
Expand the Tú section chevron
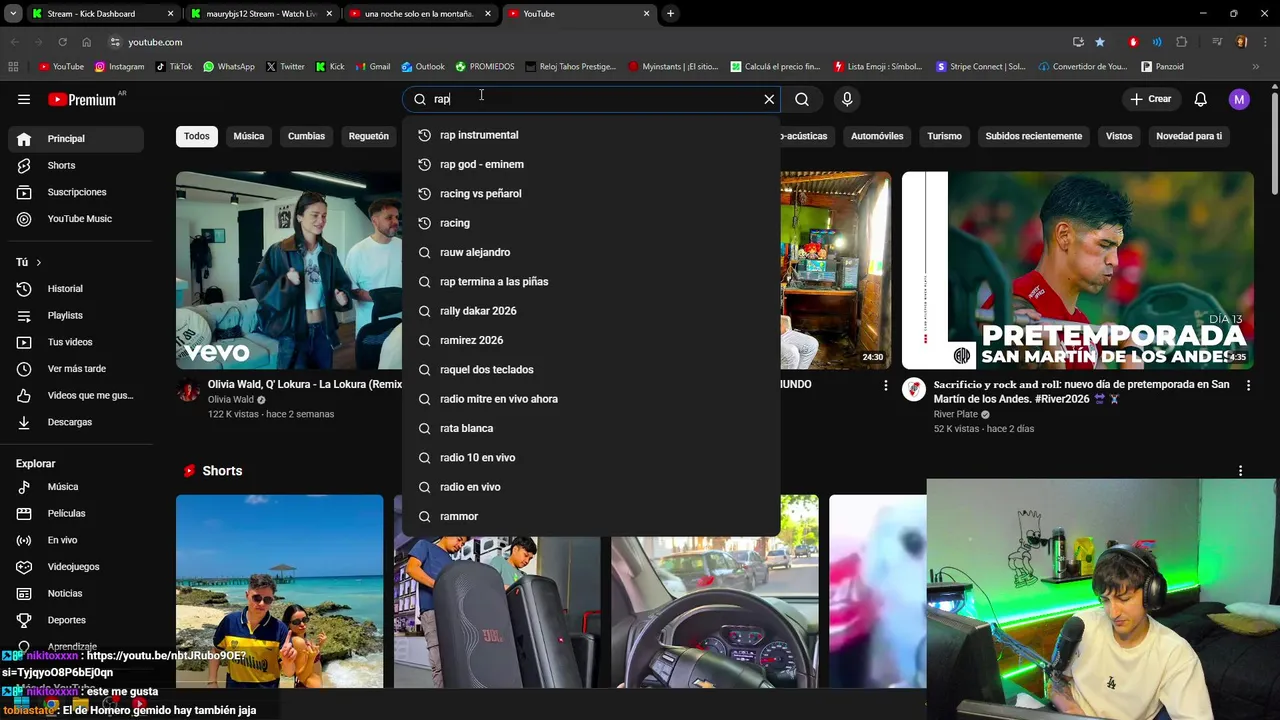38,262
